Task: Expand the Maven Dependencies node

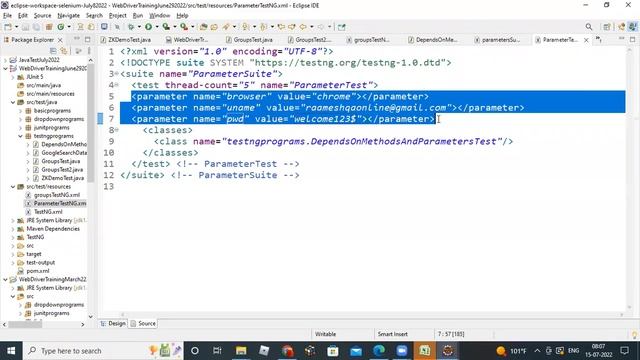Action: click(x=13, y=229)
